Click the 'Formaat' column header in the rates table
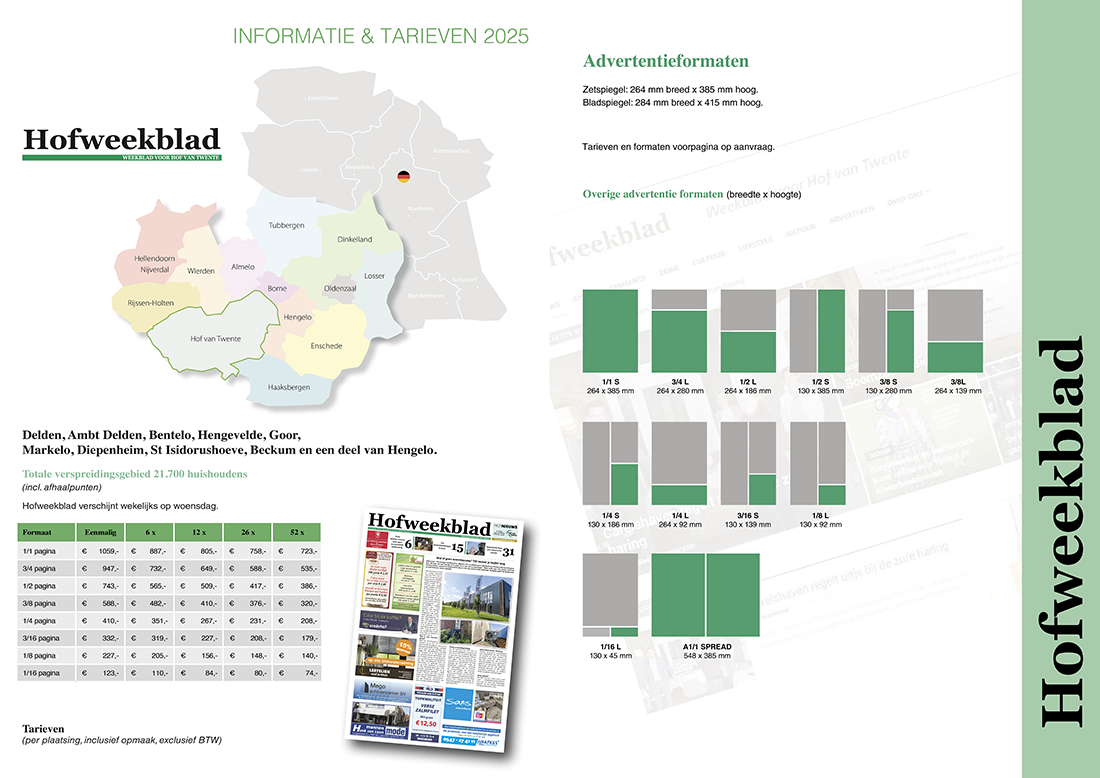 (x=46, y=532)
